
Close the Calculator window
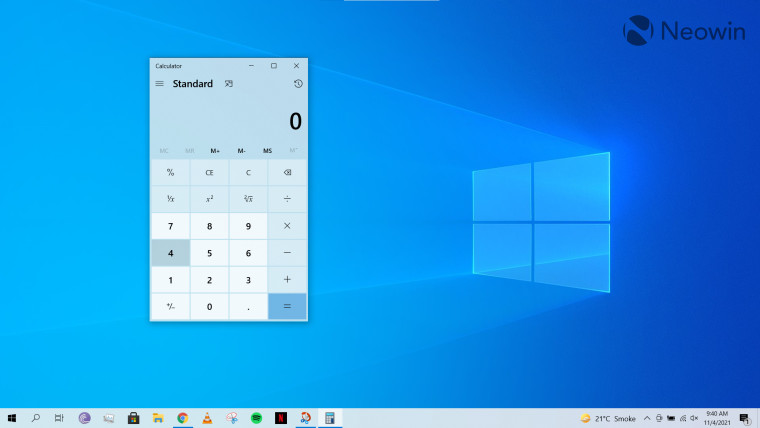pyautogui.click(x=296, y=66)
